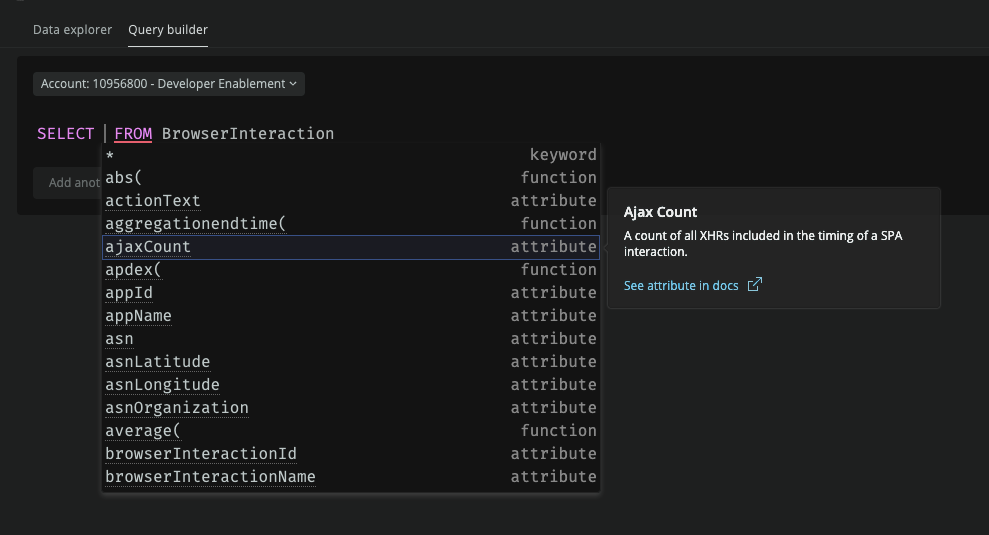Pick the actionText attribute suggestion

click(x=351, y=201)
